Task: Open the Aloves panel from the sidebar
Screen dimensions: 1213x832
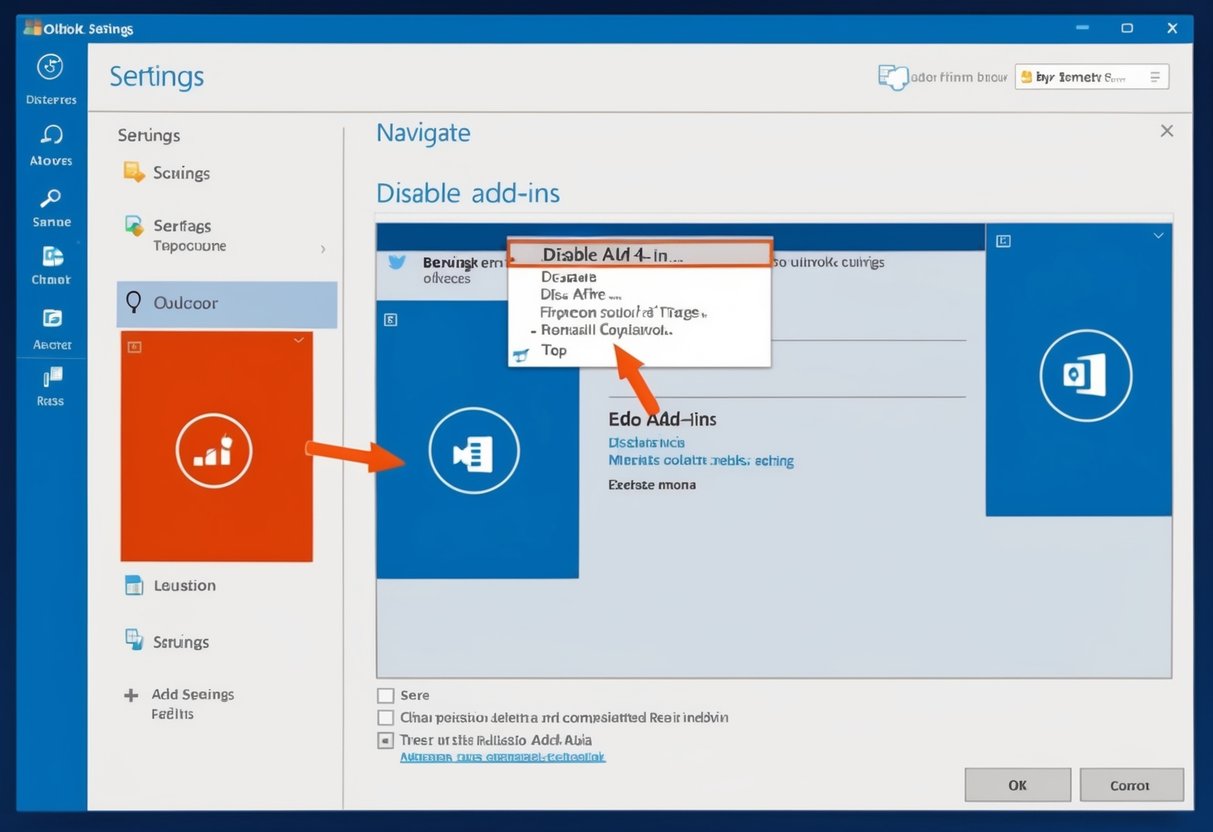Action: (x=50, y=140)
